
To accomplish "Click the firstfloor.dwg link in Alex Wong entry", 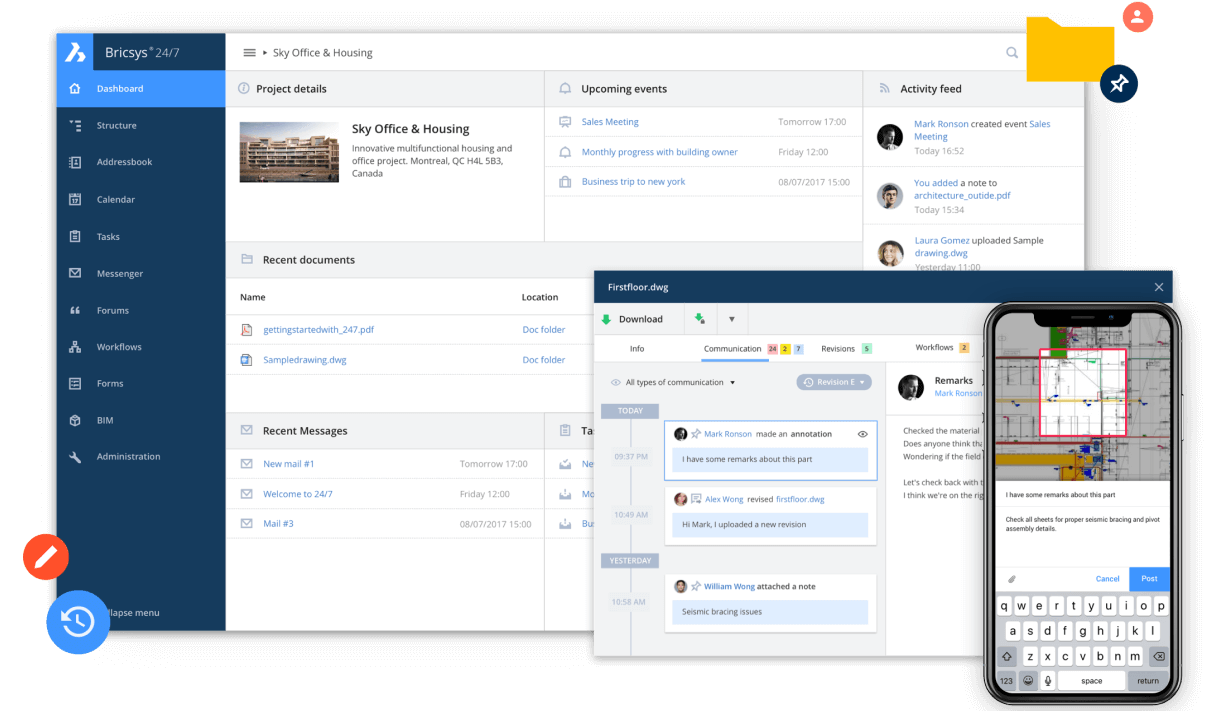I will point(800,499).
